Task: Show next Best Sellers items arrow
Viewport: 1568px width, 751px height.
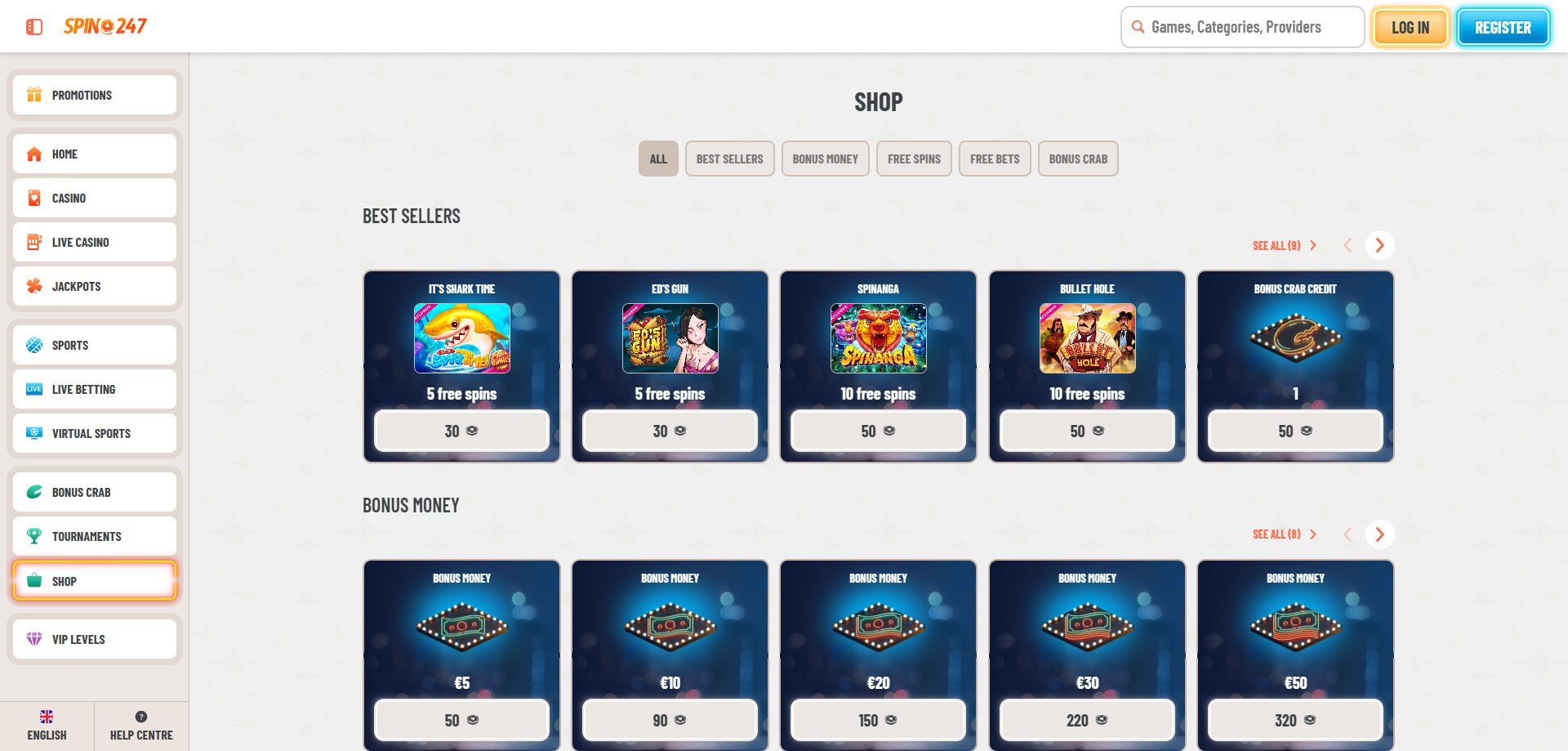Action: point(1379,245)
